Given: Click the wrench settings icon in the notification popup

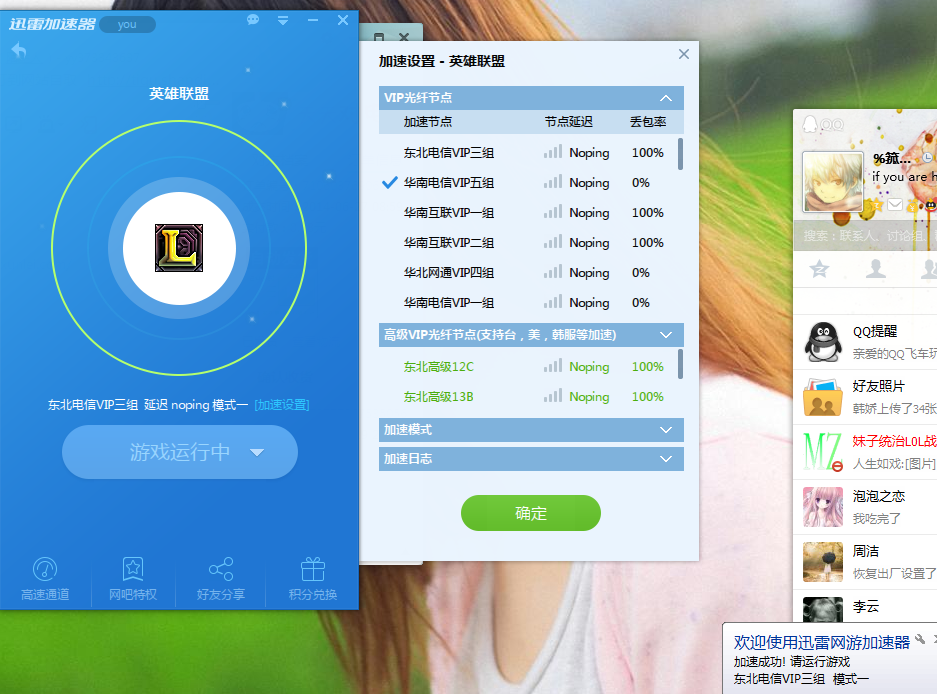Looking at the screenshot, I should 921,640.
